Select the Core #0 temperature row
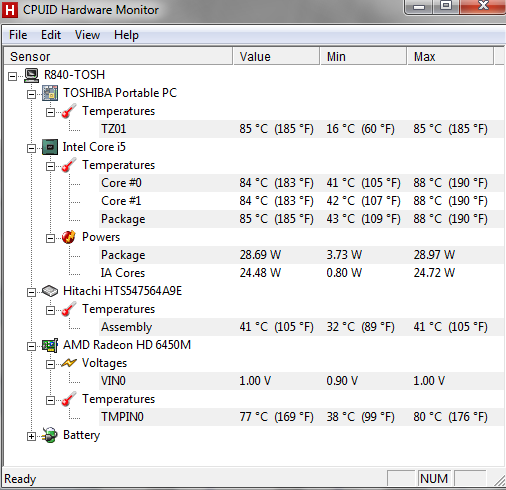506x490 pixels. (301, 183)
